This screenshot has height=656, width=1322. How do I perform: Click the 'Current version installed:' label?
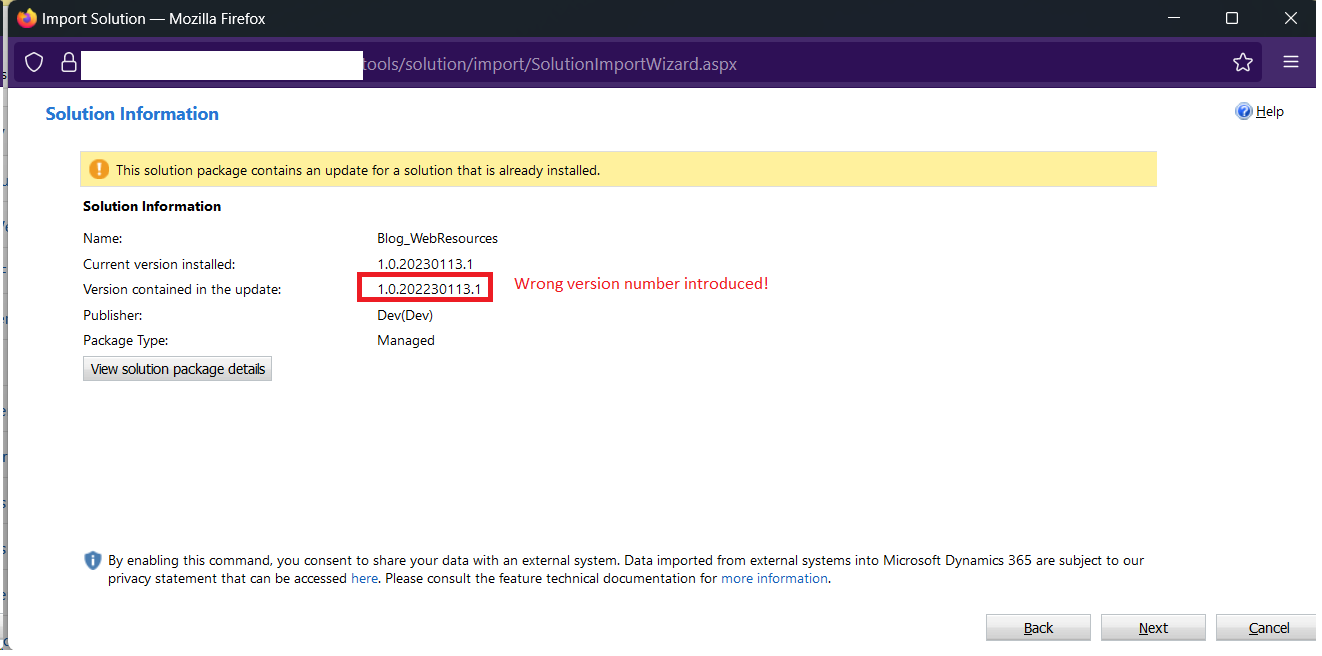point(159,264)
